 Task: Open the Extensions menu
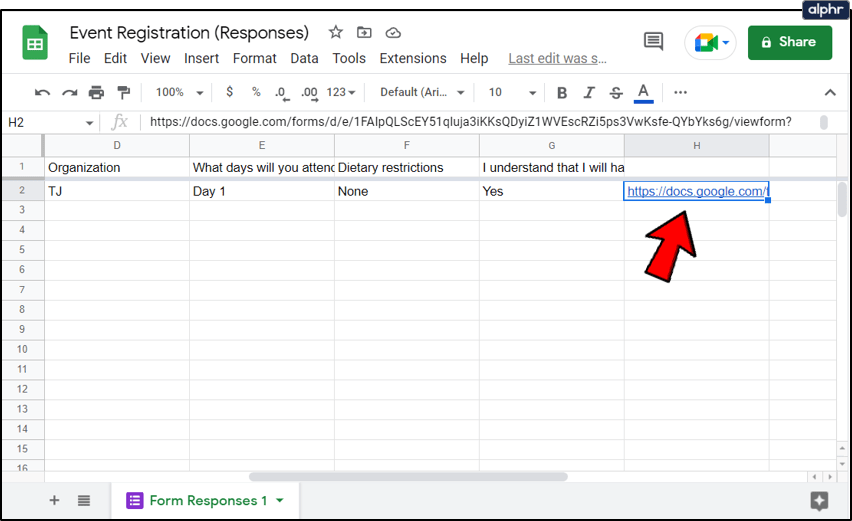(x=413, y=58)
